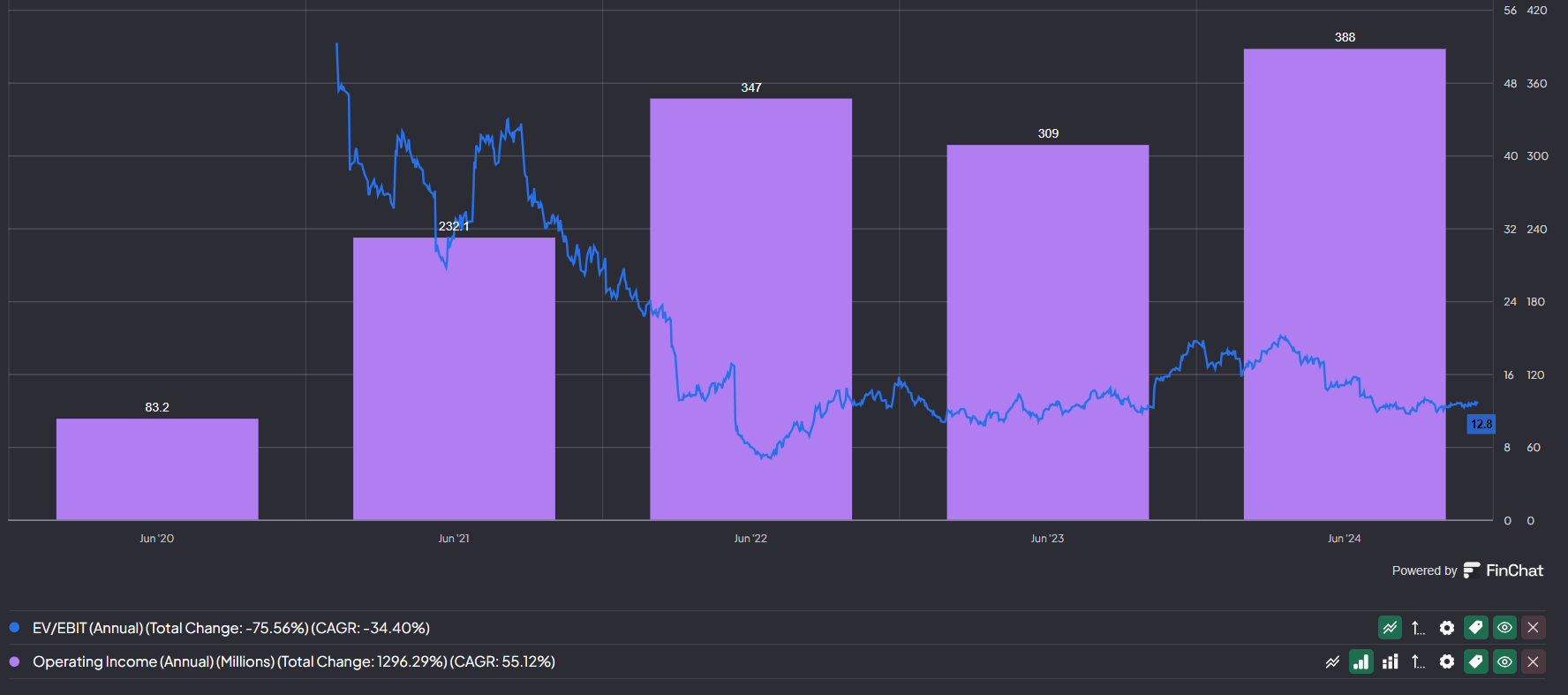Click the blue EV/EBIT color dot
Viewport: 1568px width, 695px height.
pyautogui.click(x=14, y=628)
